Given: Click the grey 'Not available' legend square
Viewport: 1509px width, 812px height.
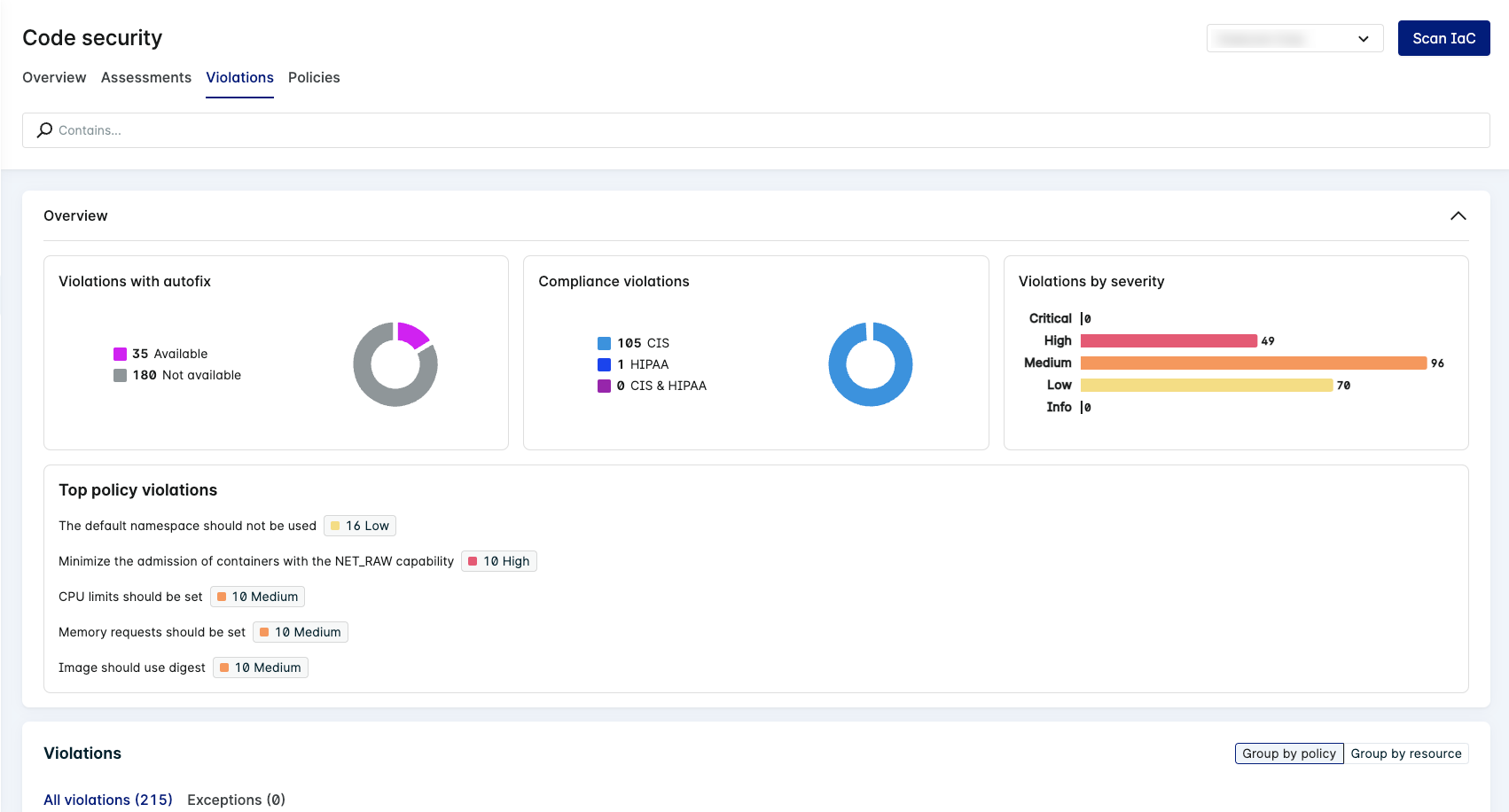Looking at the screenshot, I should pos(120,375).
